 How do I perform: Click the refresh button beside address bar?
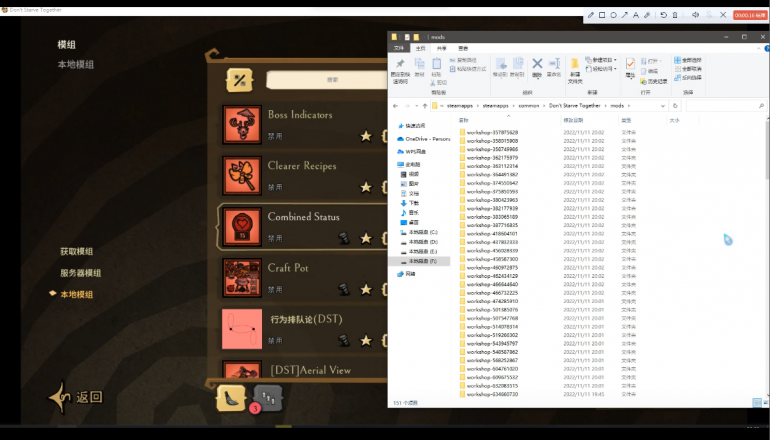675,106
